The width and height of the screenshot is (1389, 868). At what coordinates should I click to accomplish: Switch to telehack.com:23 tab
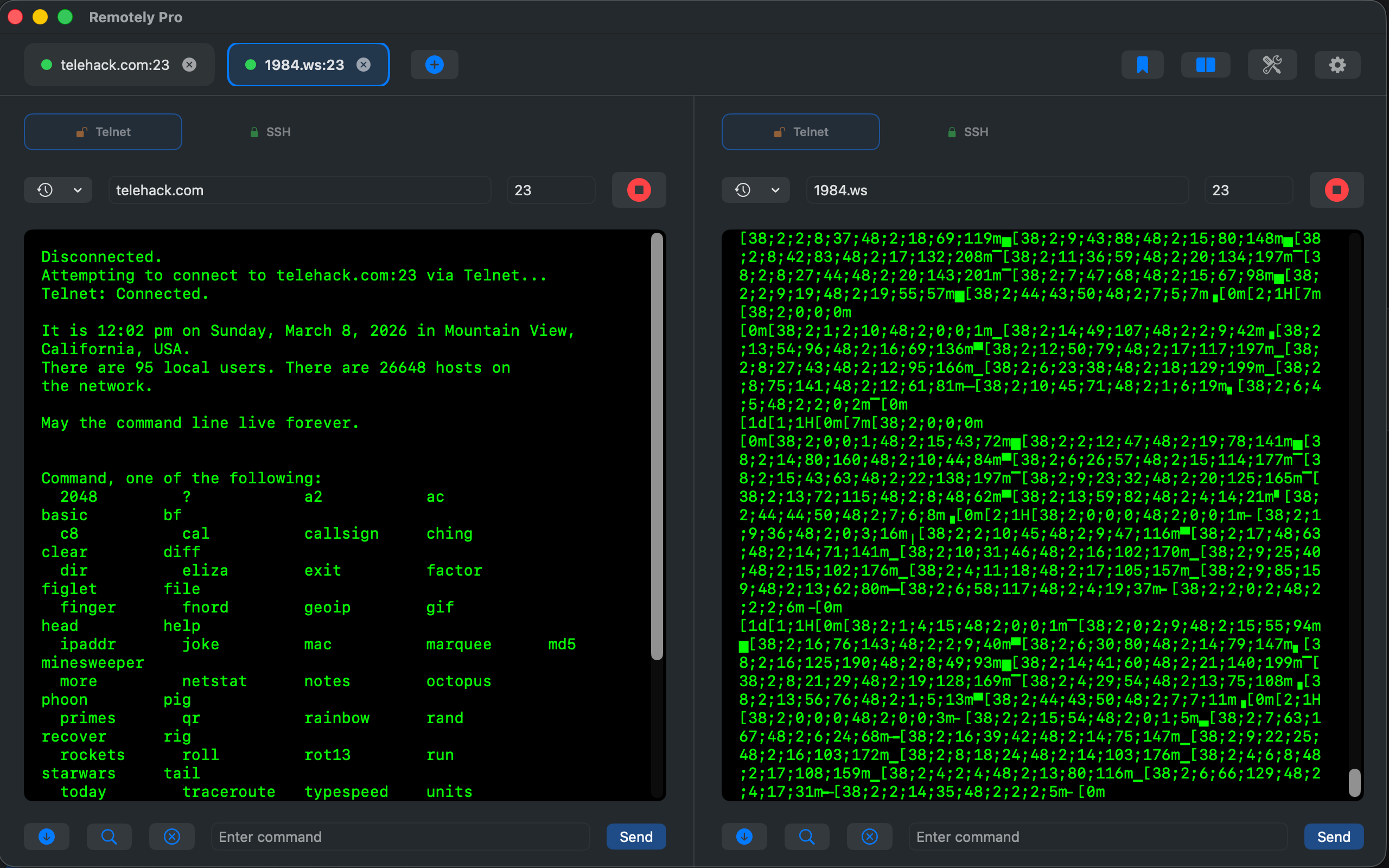coord(119,65)
